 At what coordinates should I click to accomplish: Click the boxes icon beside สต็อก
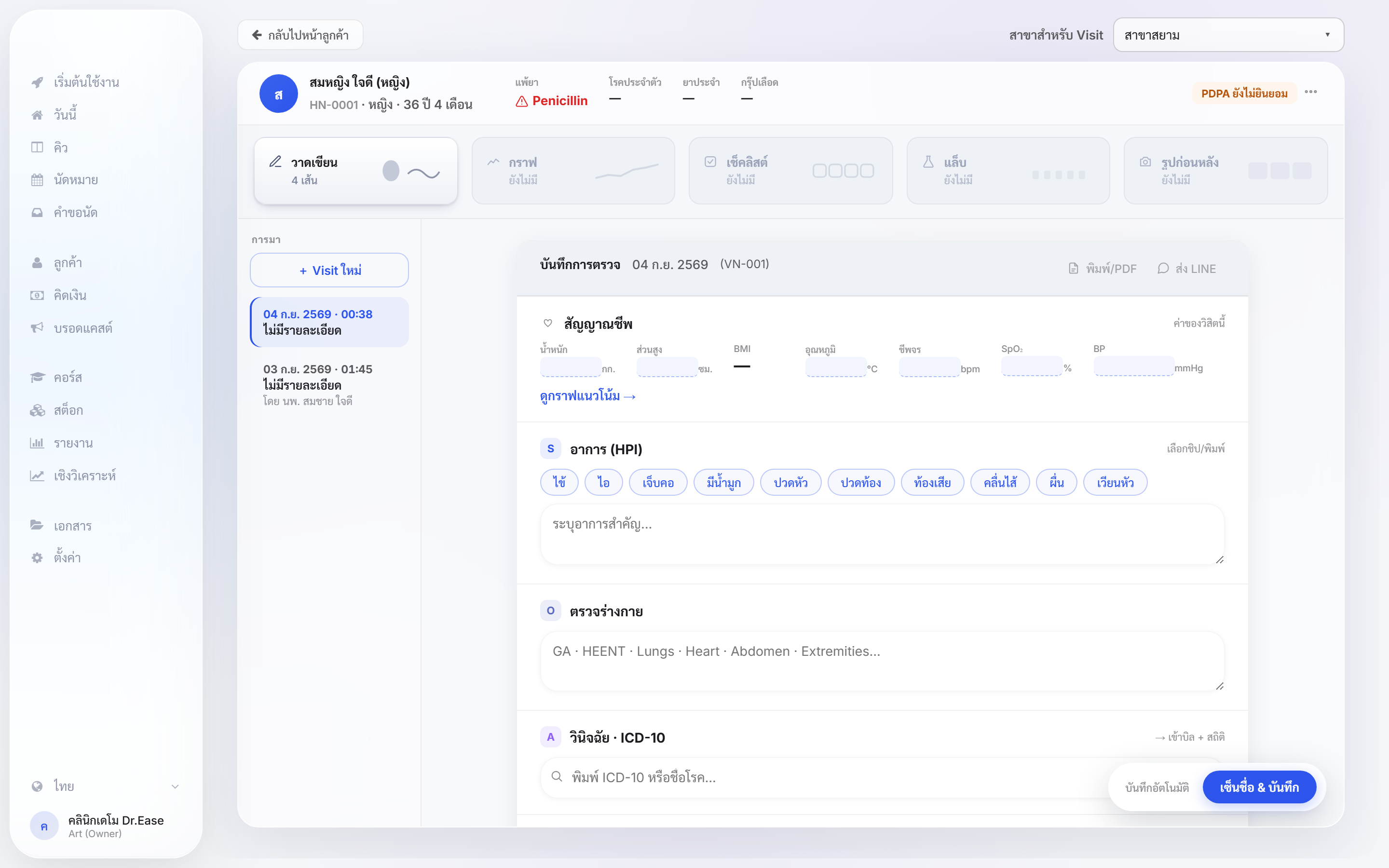(37, 410)
